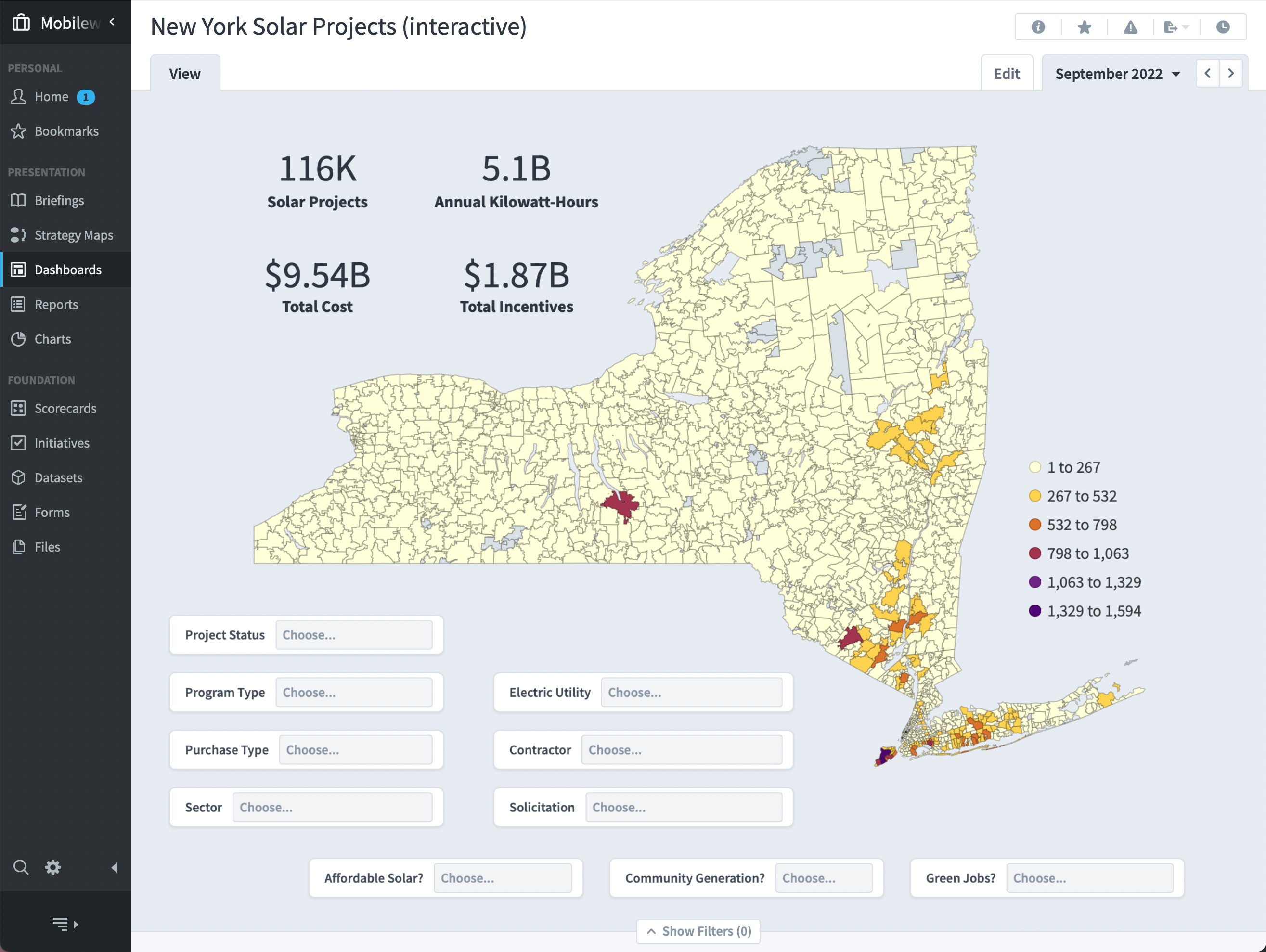1266x952 pixels.
Task: Expand the Project Status filter dropdown
Action: tap(354, 635)
